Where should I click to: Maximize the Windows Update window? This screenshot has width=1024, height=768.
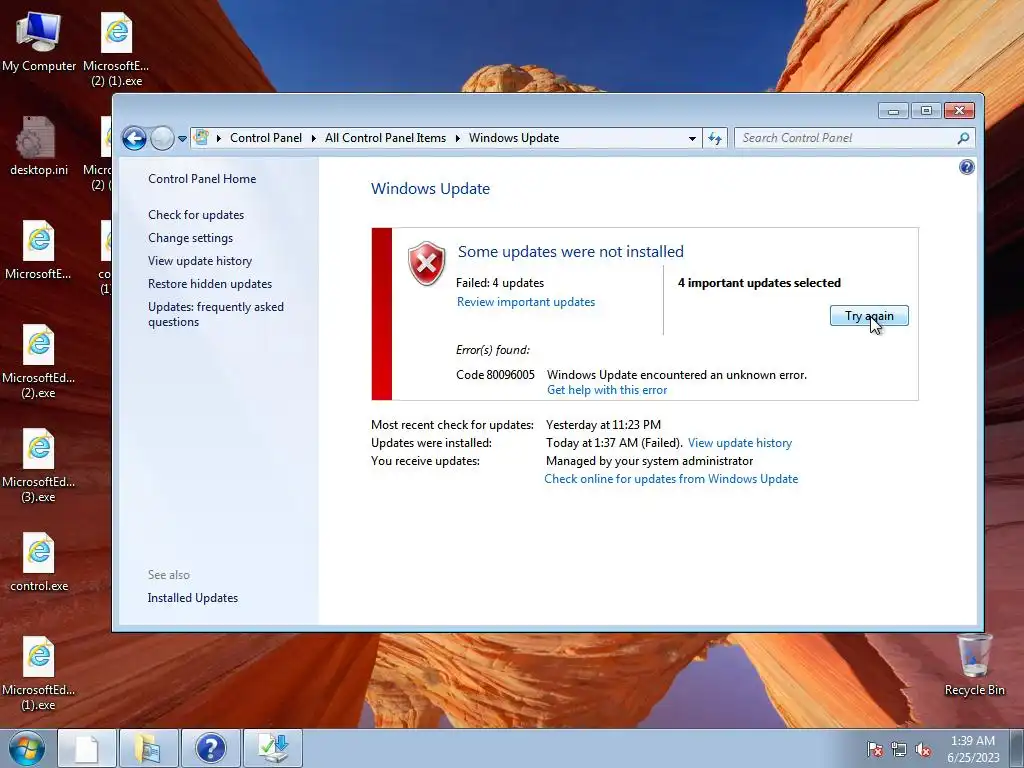tap(926, 111)
